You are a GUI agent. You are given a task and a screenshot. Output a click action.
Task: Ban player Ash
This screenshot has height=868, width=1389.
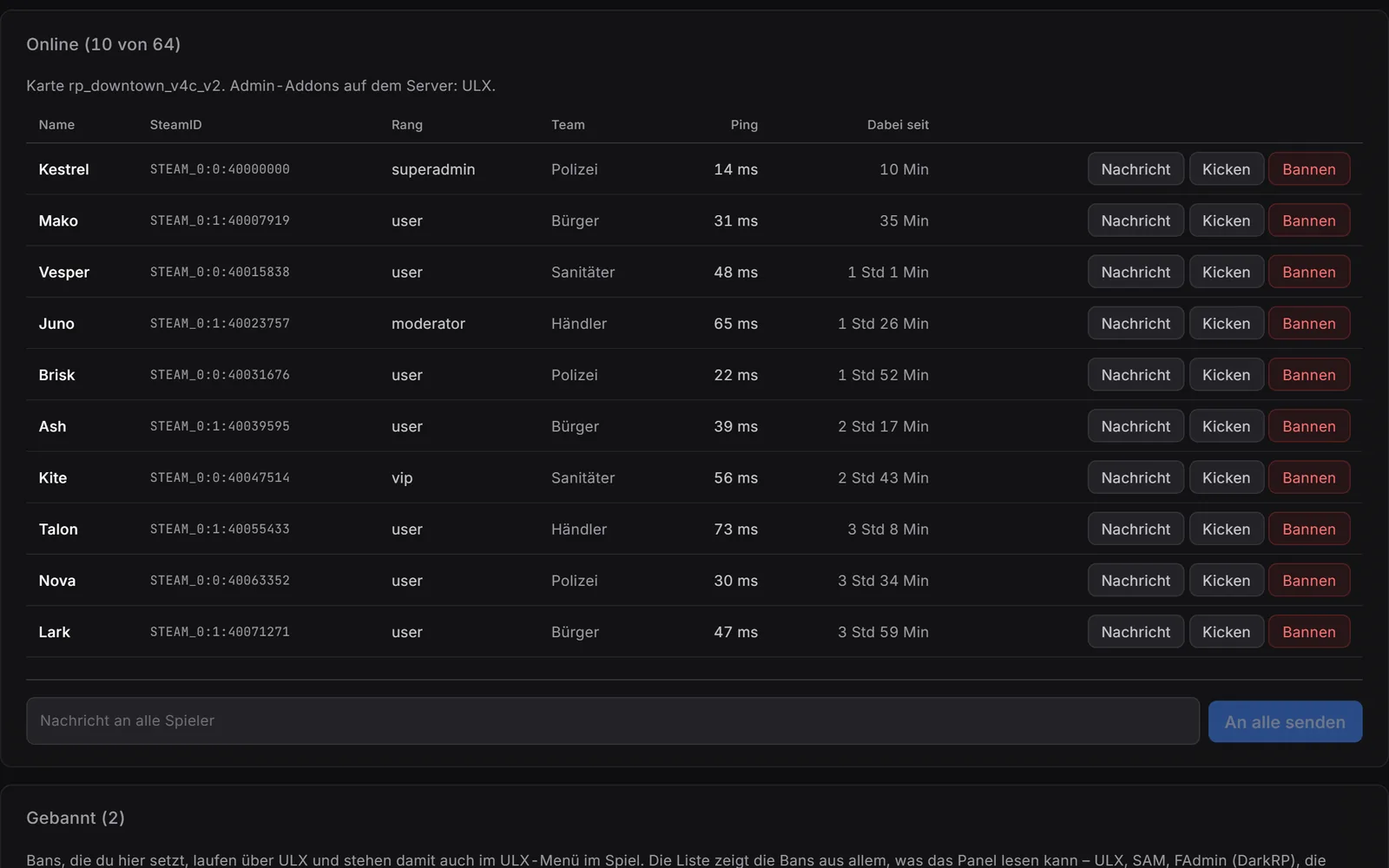click(1309, 426)
